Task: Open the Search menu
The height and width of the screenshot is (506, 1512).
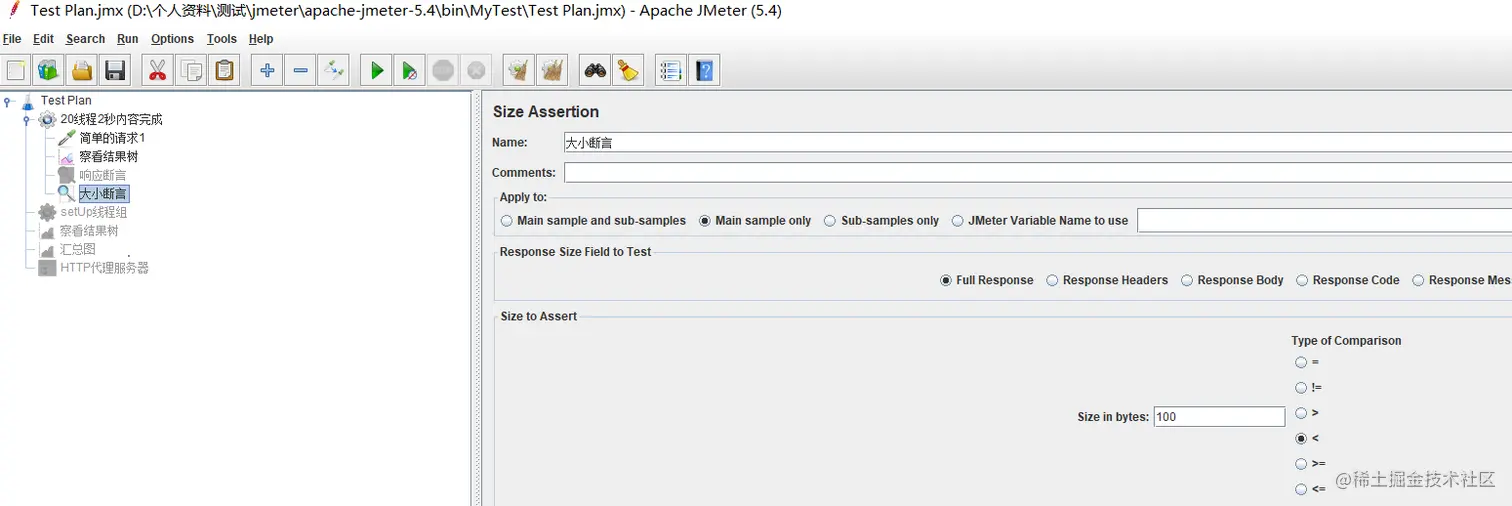Action: click(85, 39)
